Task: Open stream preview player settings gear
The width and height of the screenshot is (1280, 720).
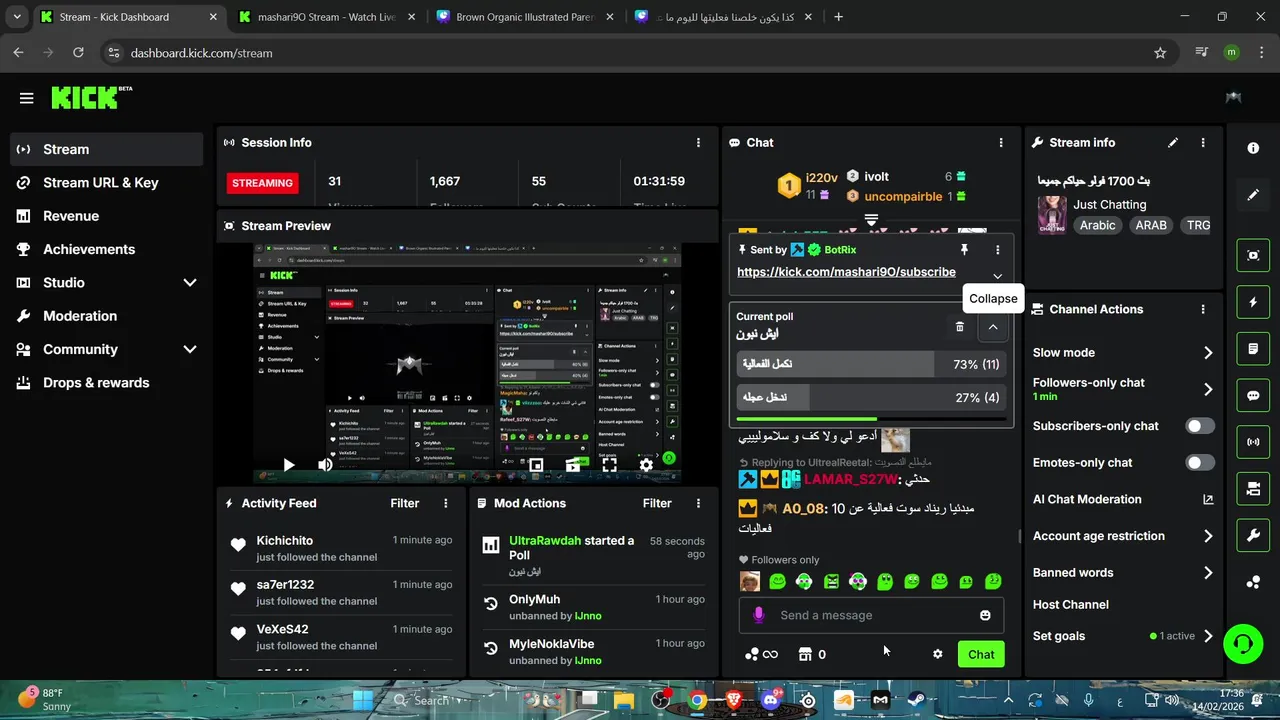Action: pos(646,465)
